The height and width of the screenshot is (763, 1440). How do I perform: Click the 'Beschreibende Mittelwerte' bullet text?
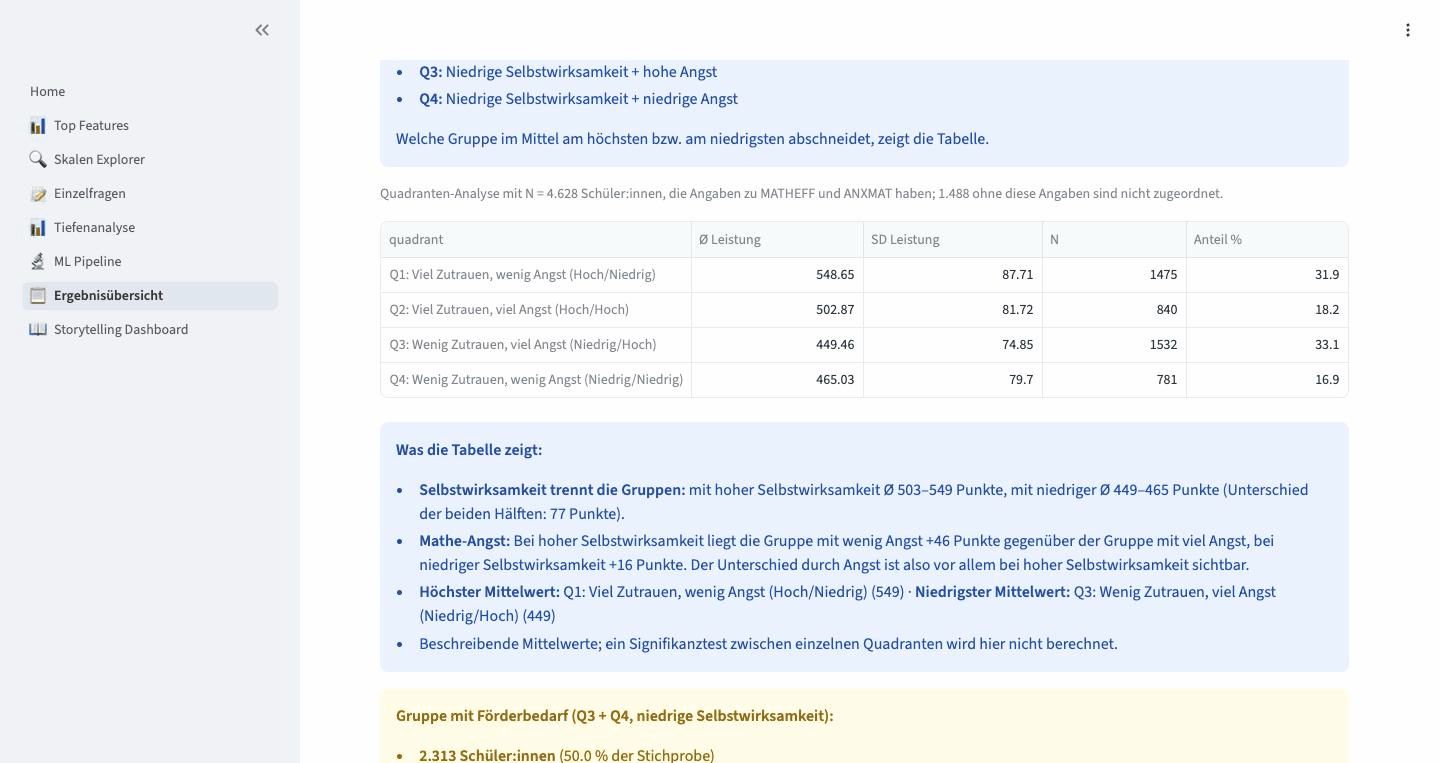(x=768, y=644)
